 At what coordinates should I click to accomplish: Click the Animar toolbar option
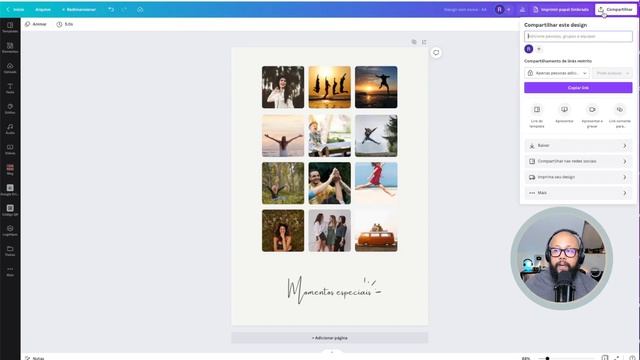click(x=36, y=24)
